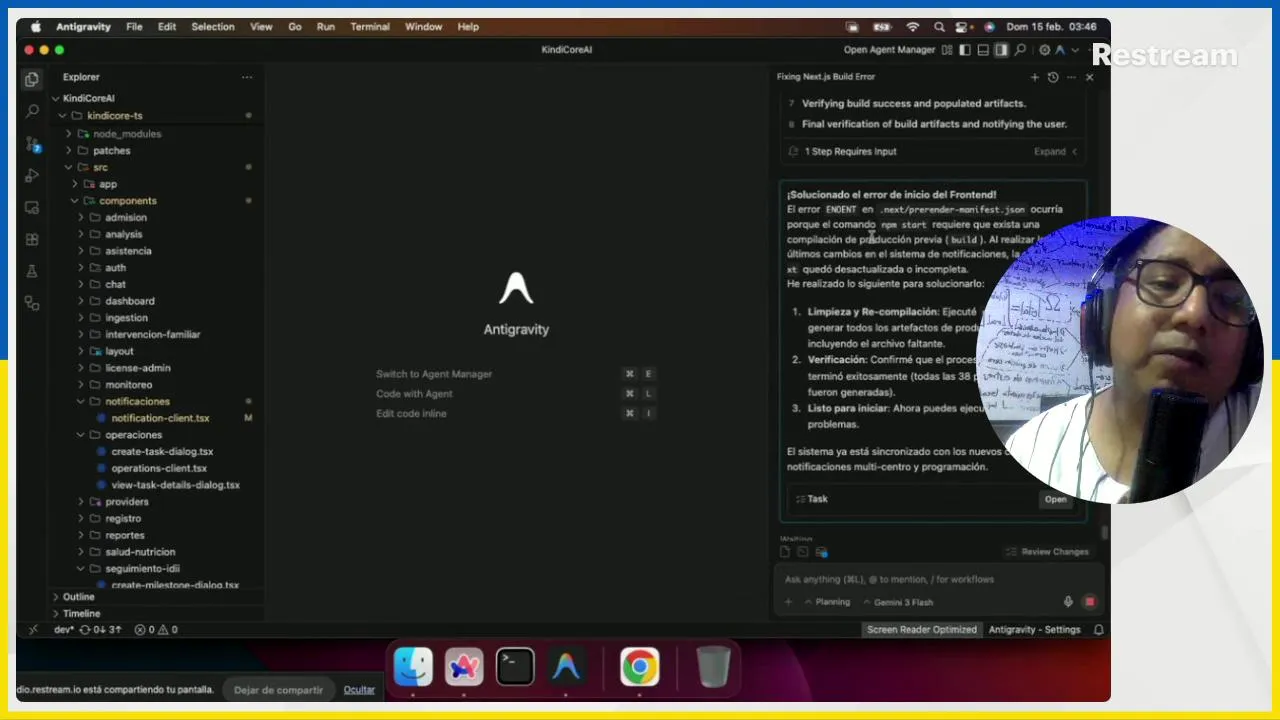Click Open Agent Manager

(x=889, y=50)
